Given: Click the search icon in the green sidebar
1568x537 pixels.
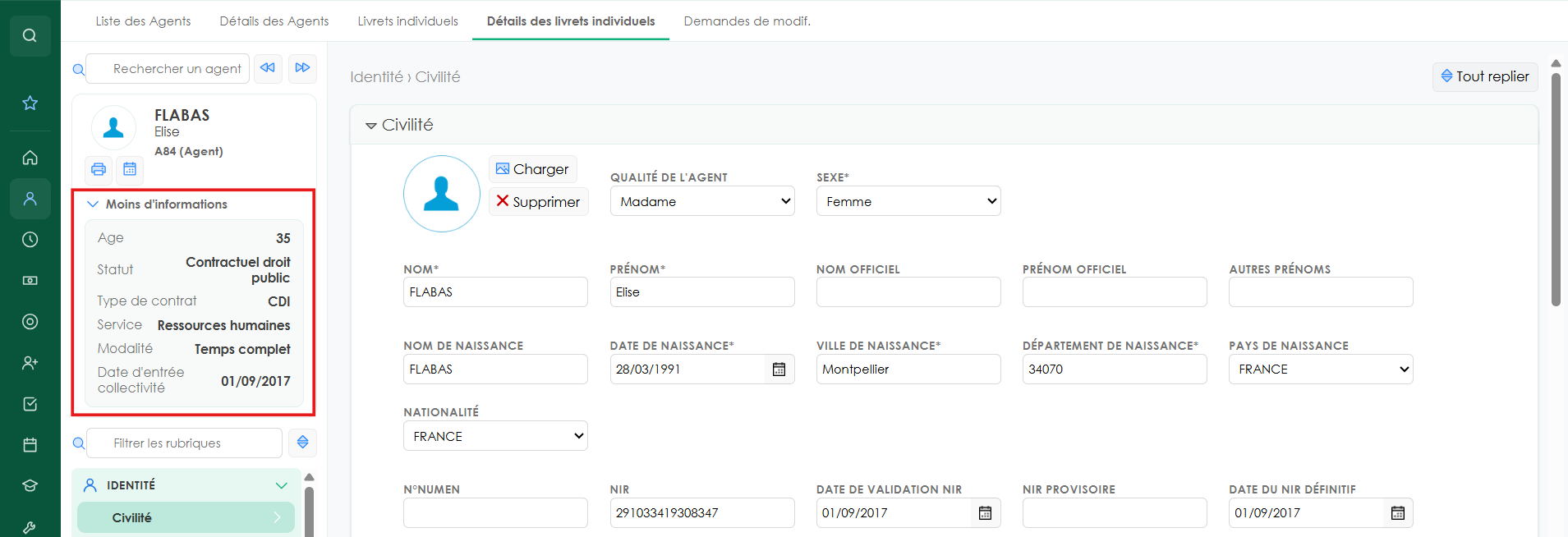Looking at the screenshot, I should click(30, 35).
